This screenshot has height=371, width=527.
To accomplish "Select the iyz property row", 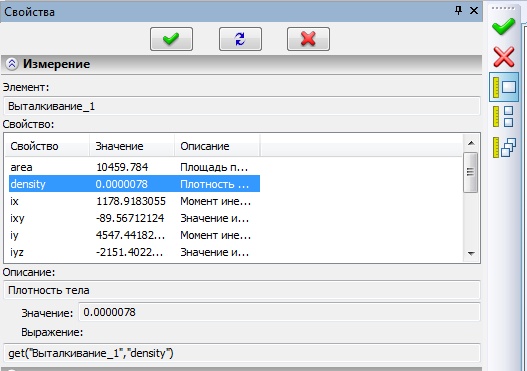I will pos(134,252).
